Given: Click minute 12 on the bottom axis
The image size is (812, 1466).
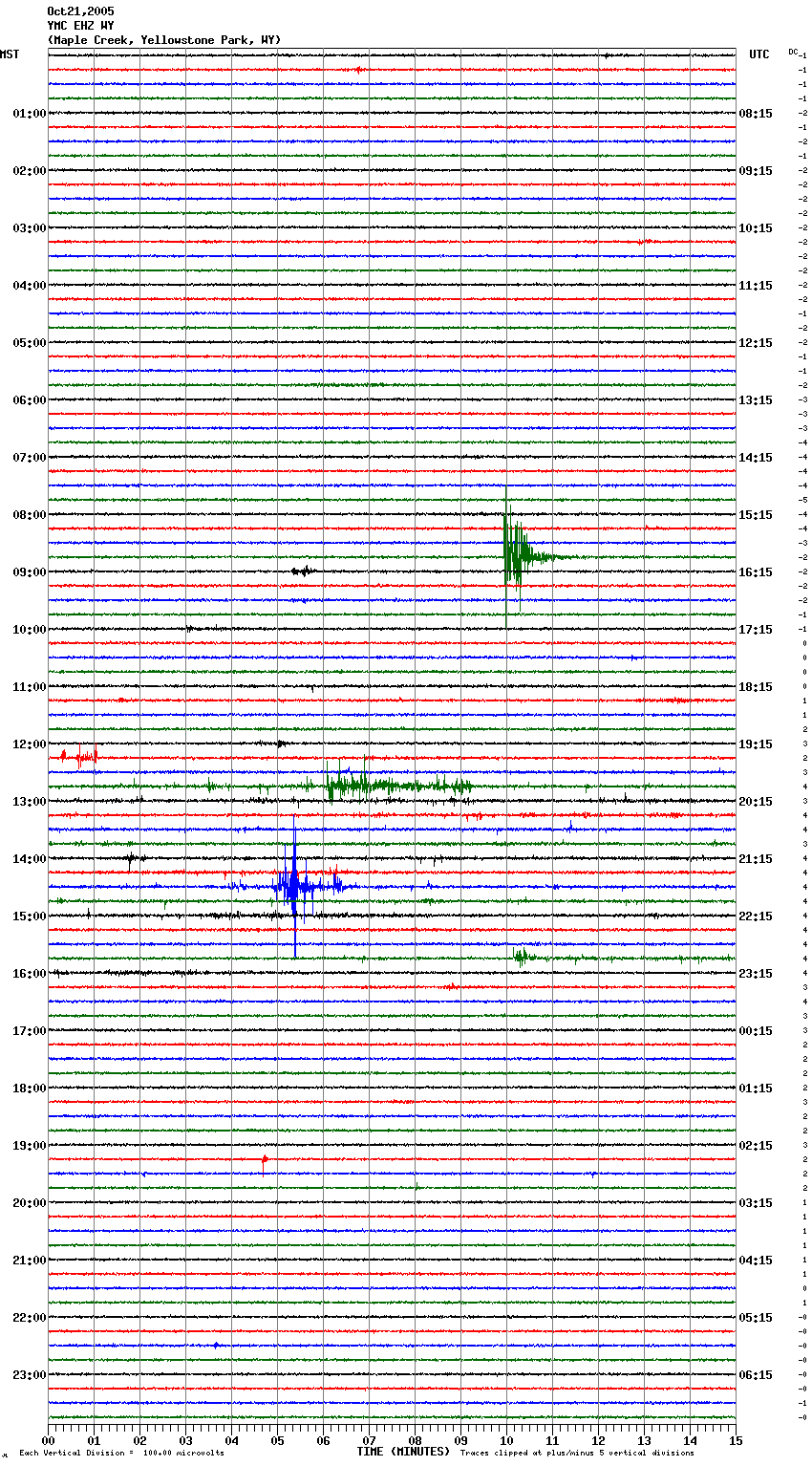Looking at the screenshot, I should [598, 1440].
